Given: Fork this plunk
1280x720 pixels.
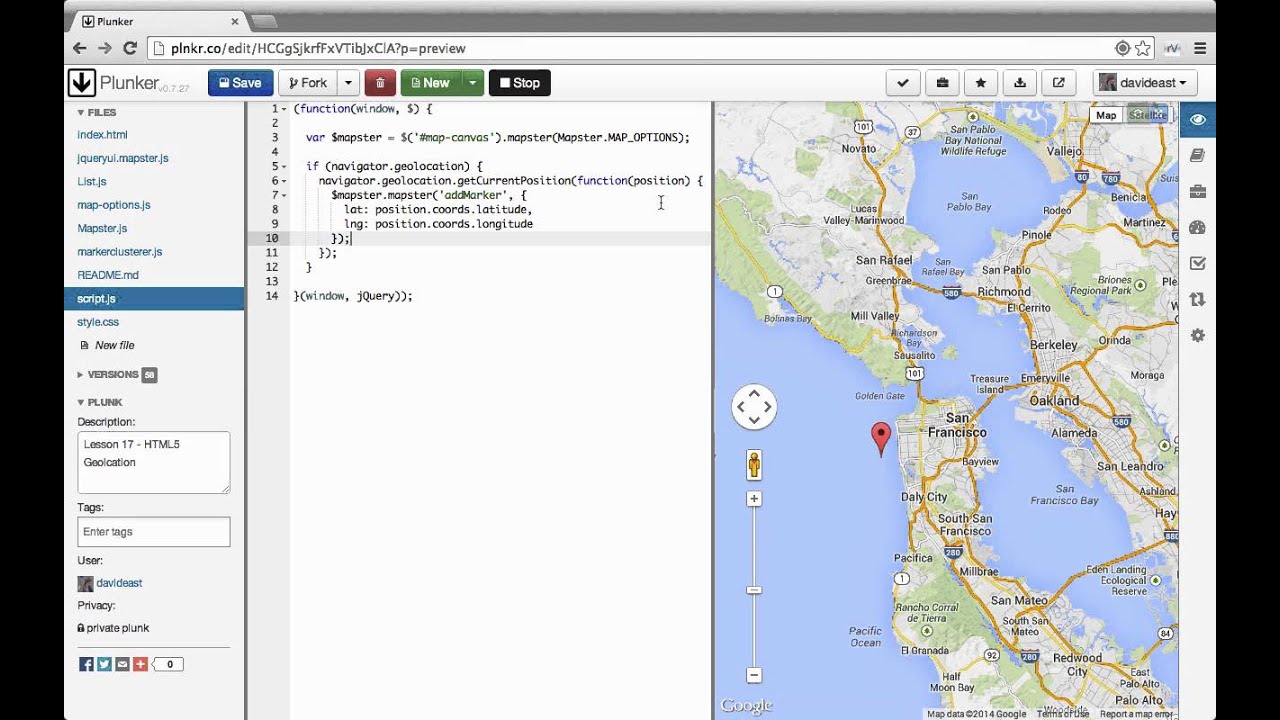Looking at the screenshot, I should click(x=307, y=83).
